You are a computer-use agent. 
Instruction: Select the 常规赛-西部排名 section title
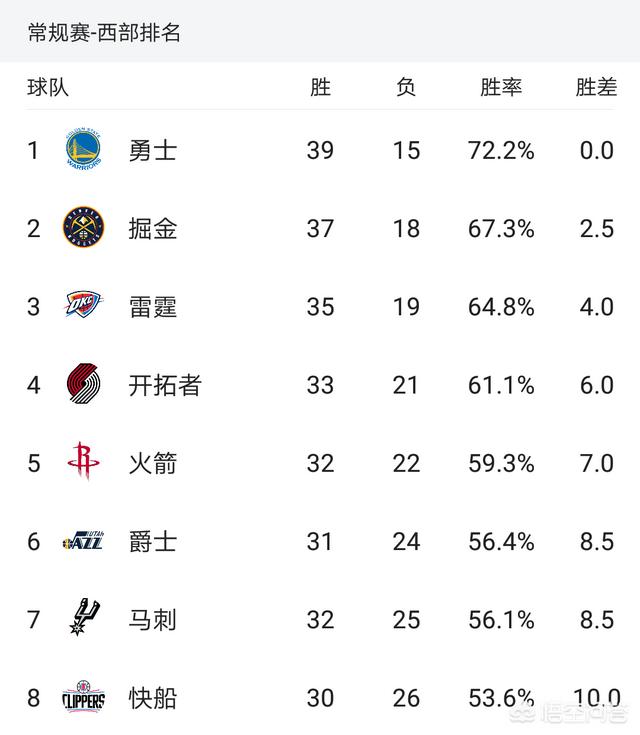point(104,33)
